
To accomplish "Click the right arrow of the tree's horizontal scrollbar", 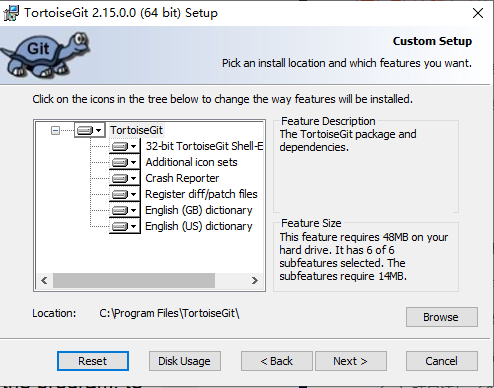I will click(255, 280).
